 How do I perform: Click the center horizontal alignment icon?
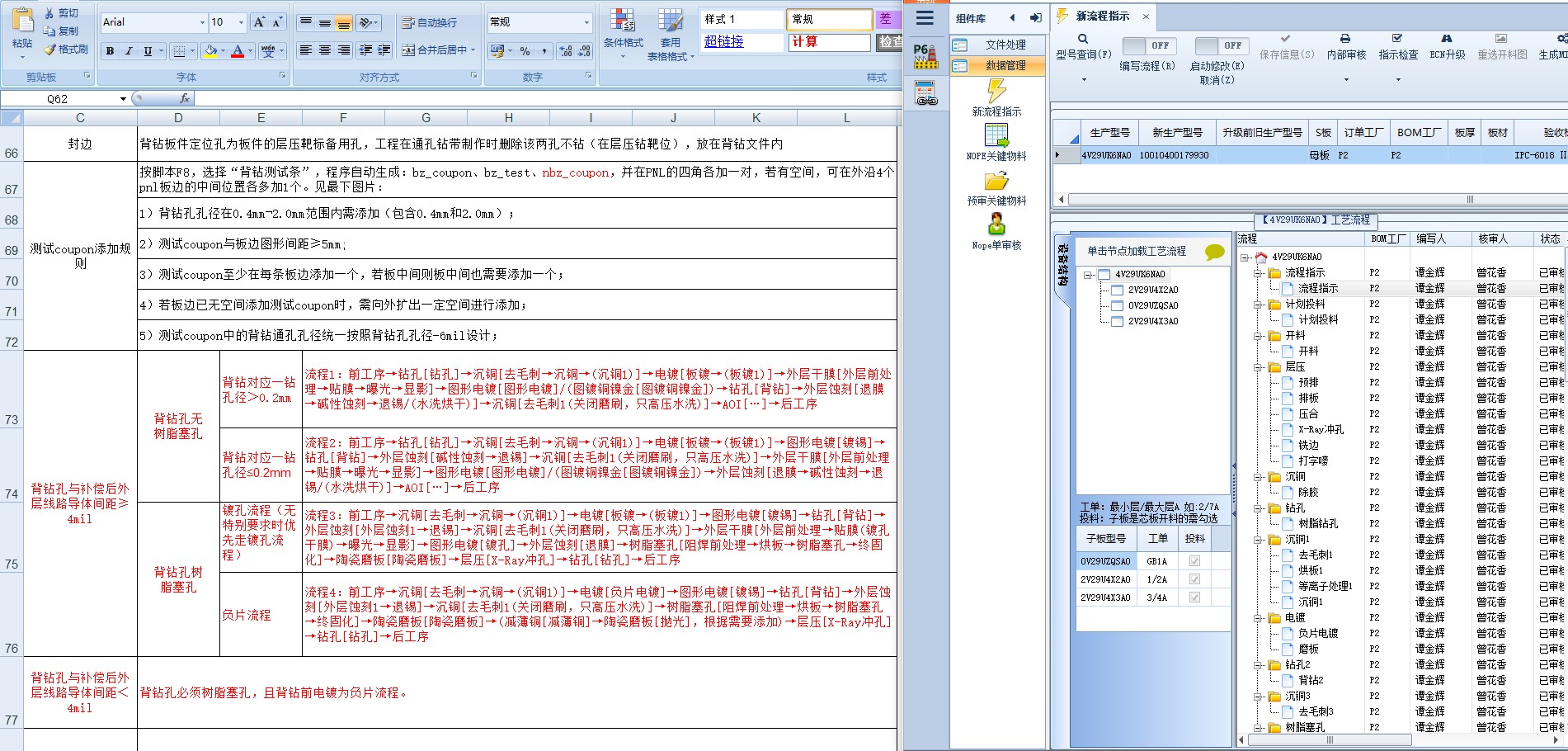[325, 50]
